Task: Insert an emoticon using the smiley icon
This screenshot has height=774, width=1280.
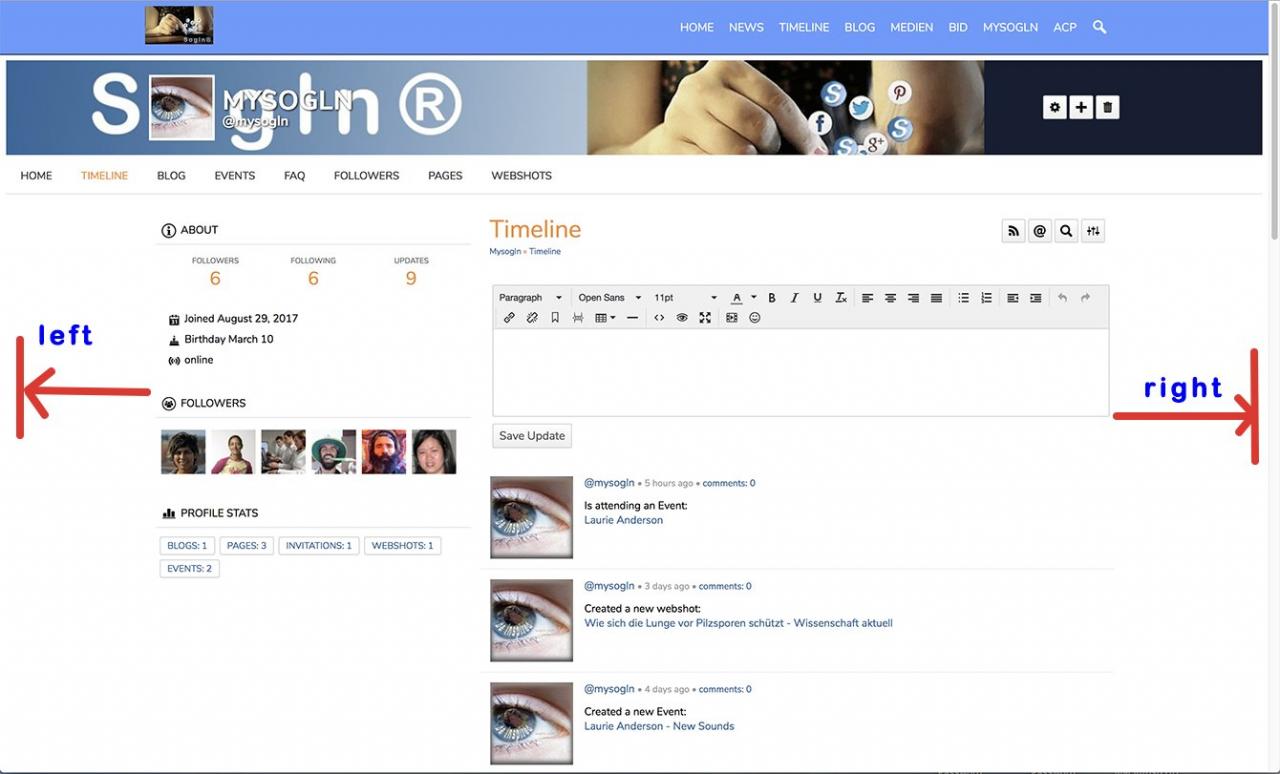Action: tap(755, 318)
